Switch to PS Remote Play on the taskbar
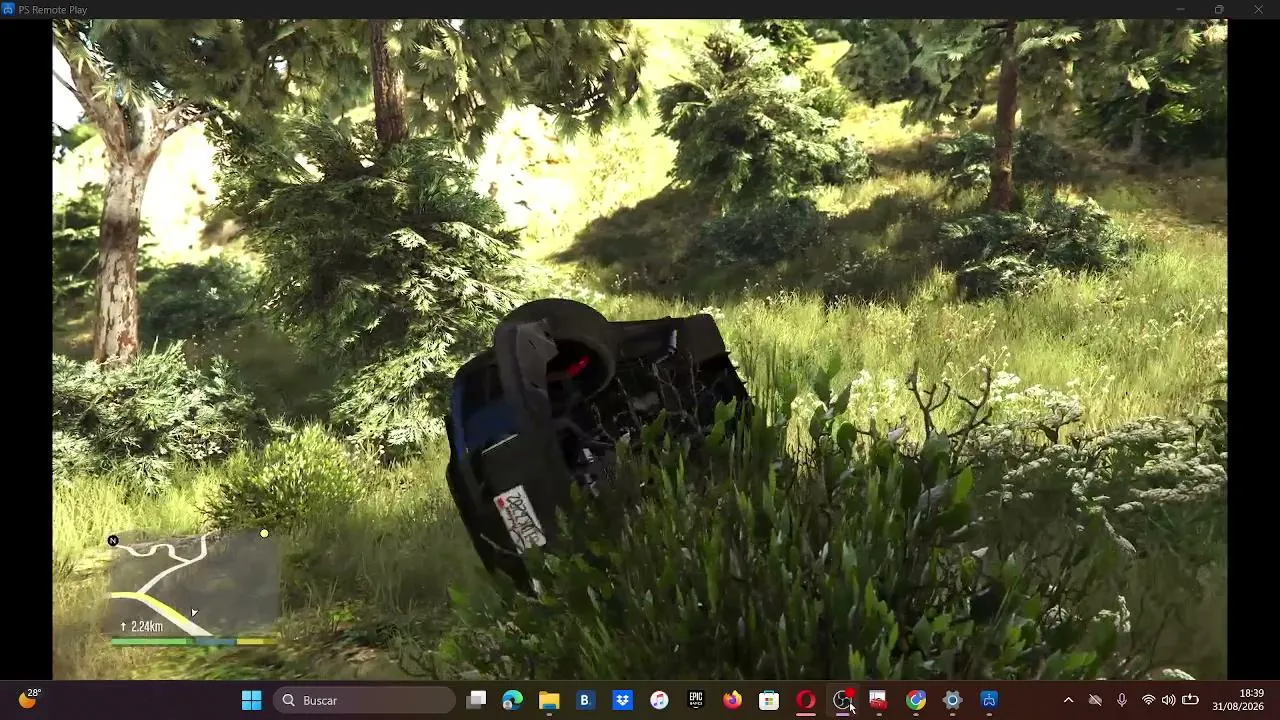The image size is (1280, 720). tap(989, 700)
